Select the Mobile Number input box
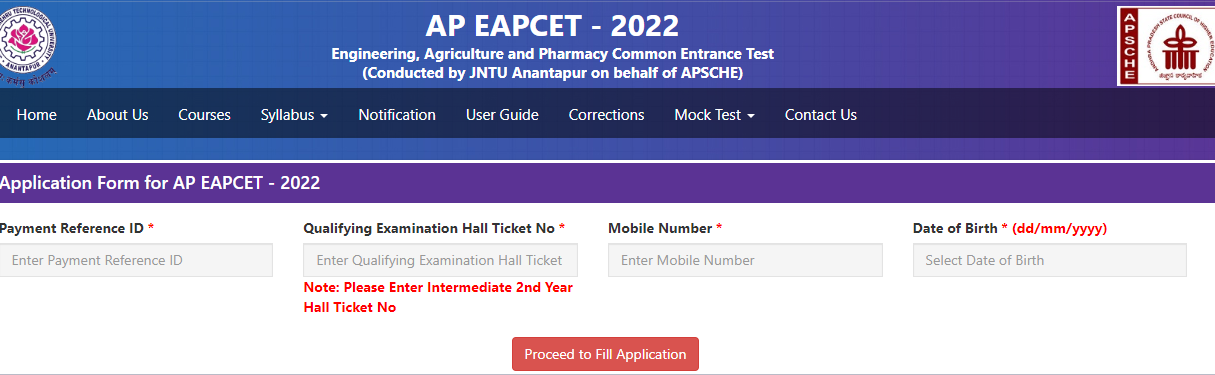1215x375 pixels. [745, 260]
